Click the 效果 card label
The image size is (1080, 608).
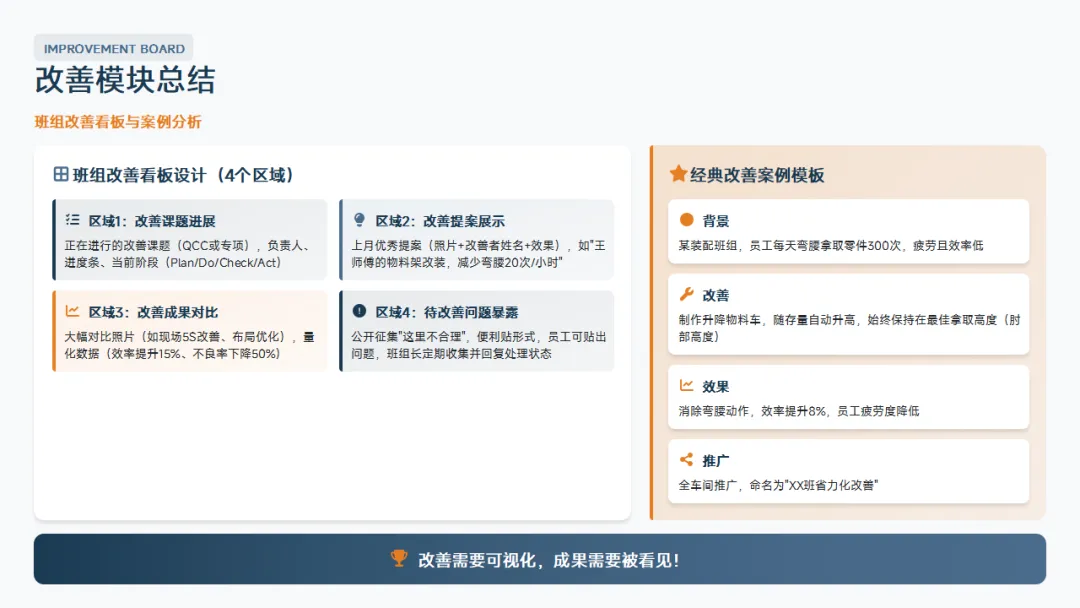(x=716, y=387)
